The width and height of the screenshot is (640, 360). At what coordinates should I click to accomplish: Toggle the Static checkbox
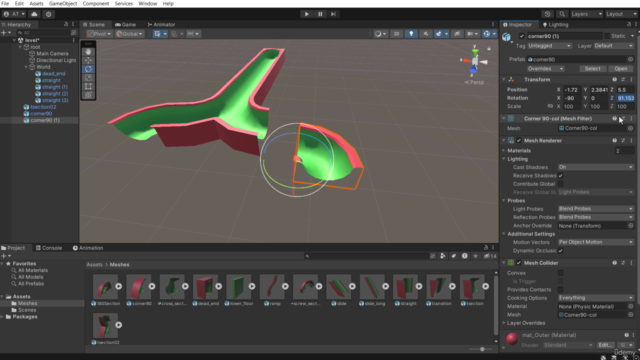[607, 36]
